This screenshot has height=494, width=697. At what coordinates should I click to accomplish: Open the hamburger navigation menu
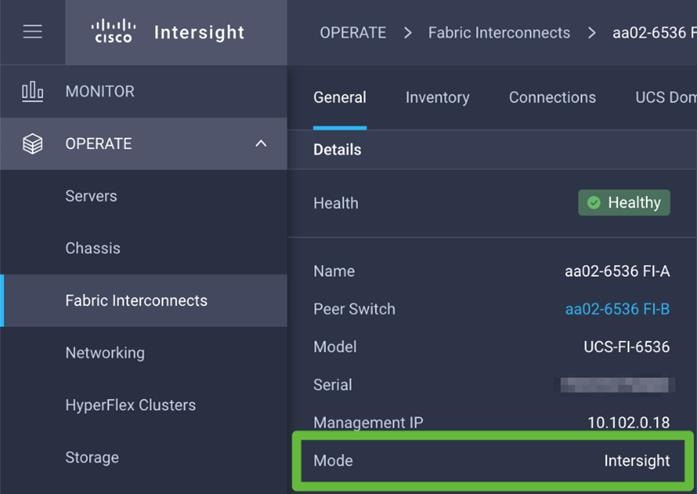click(x=32, y=32)
